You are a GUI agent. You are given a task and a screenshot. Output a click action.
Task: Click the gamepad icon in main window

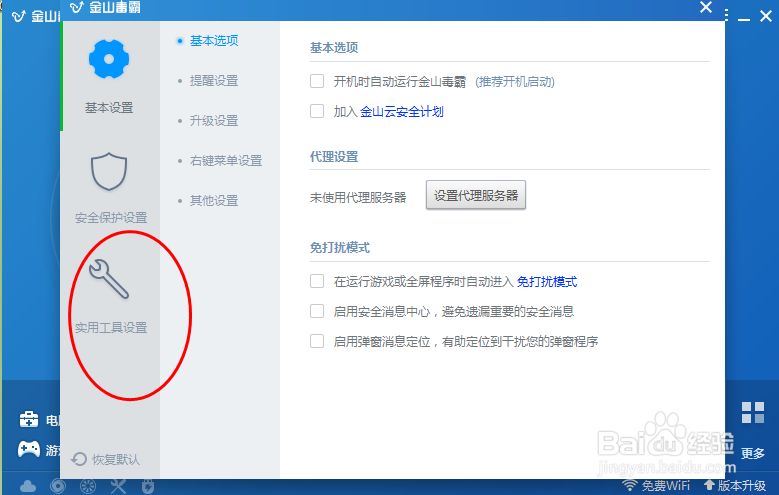(x=29, y=449)
